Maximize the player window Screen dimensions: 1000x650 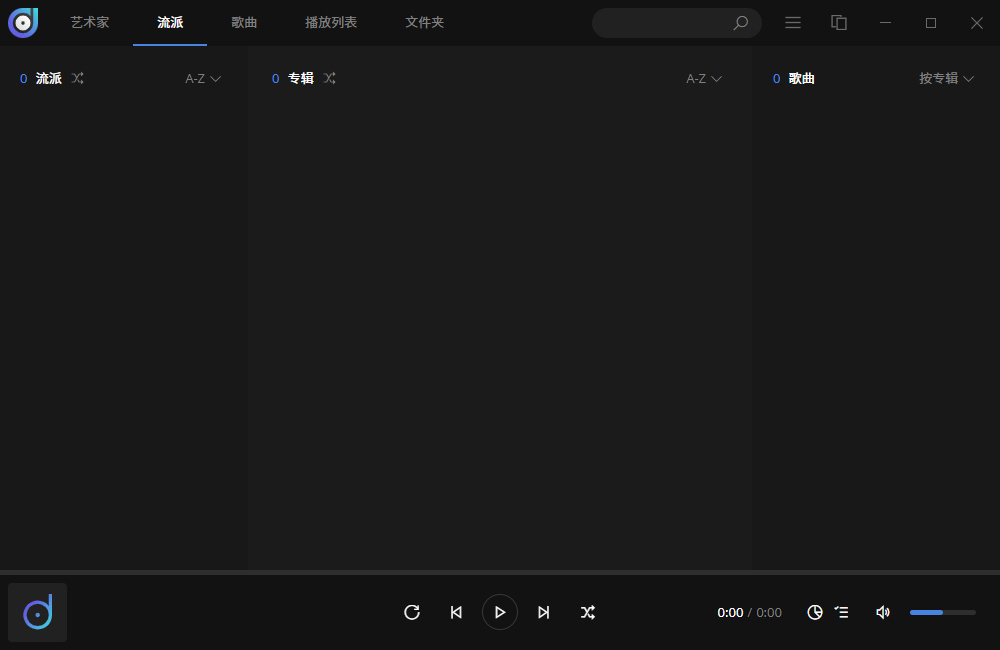931,23
